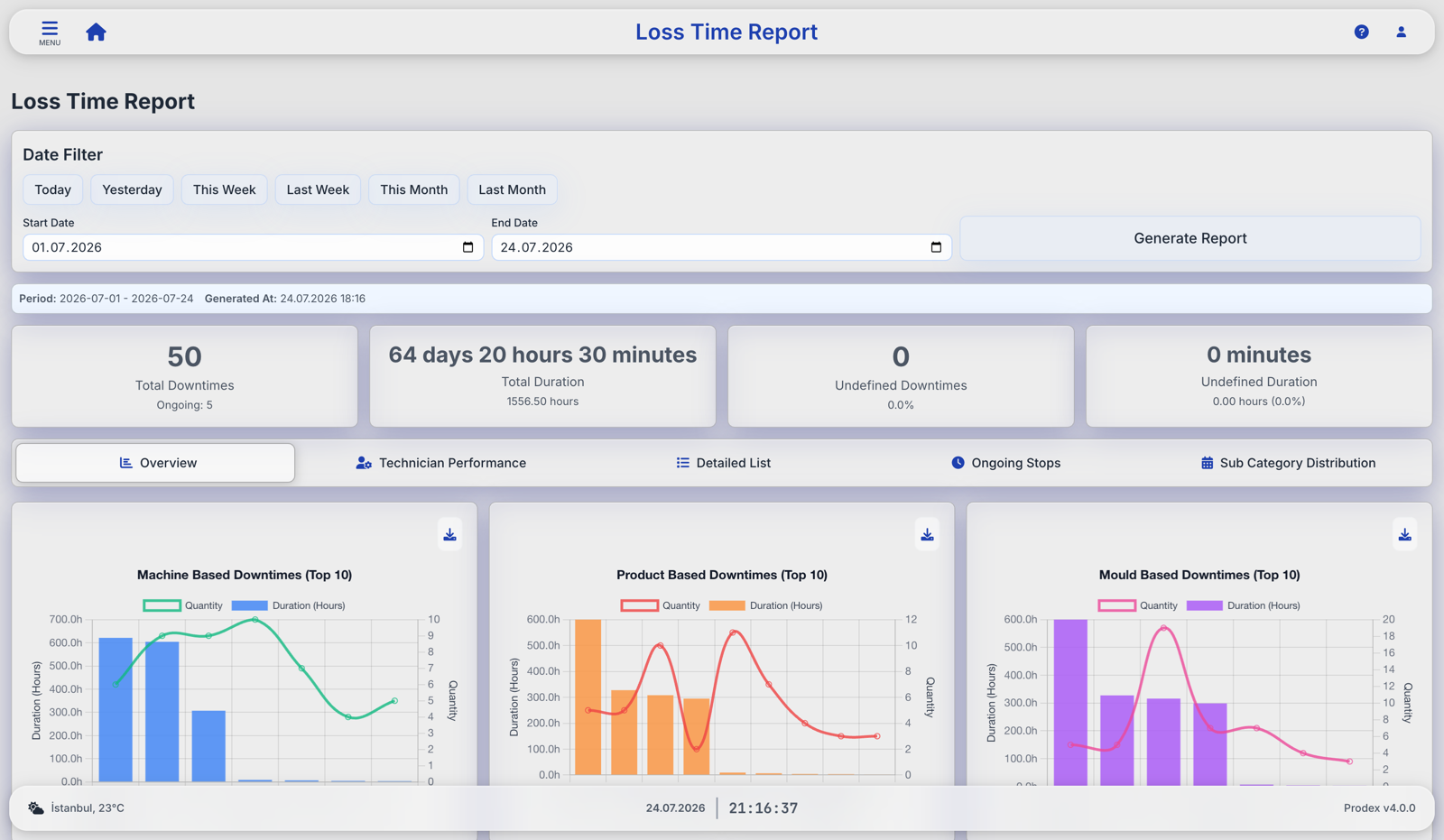
Task: Click the Product Based Downtimes (Top 10) title
Action: click(722, 575)
